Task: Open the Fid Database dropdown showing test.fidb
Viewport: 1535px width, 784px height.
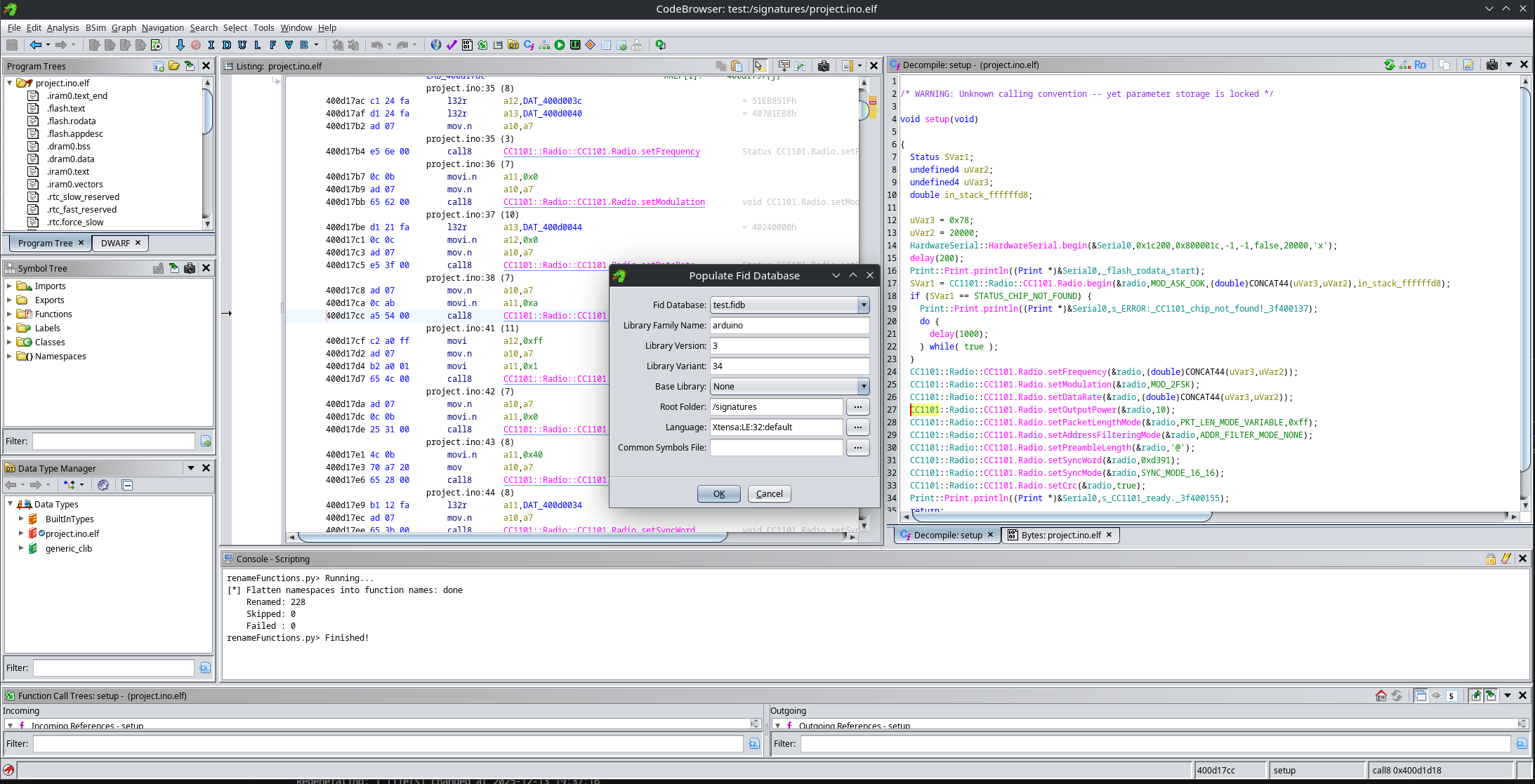Action: coord(864,305)
